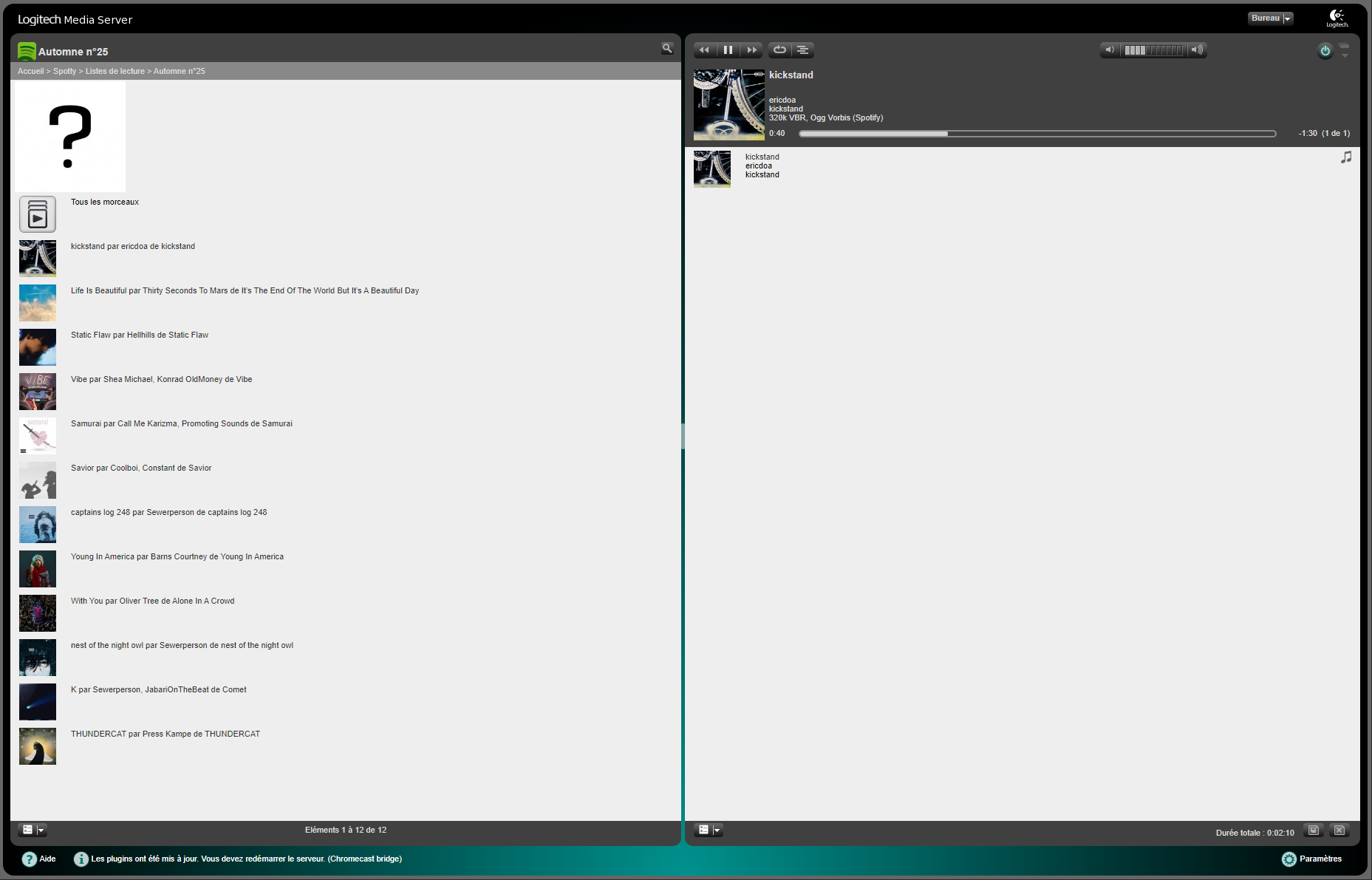Viewport: 1372px width, 880px height.
Task: Click the kickstand title in now playing
Action: pyautogui.click(x=791, y=75)
